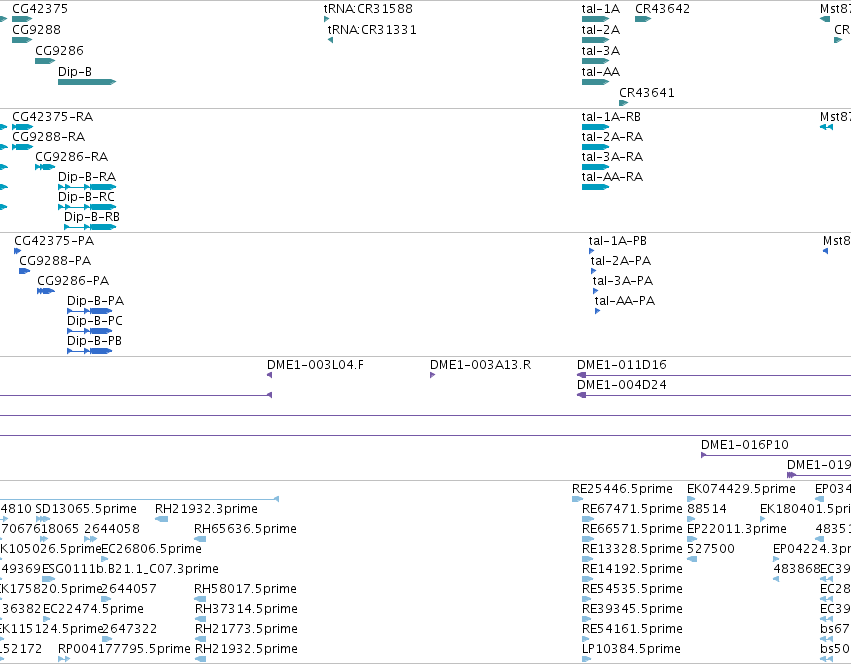Select the Dip-B-PC protein feature
This screenshot has height=664, width=851.
coord(90,331)
